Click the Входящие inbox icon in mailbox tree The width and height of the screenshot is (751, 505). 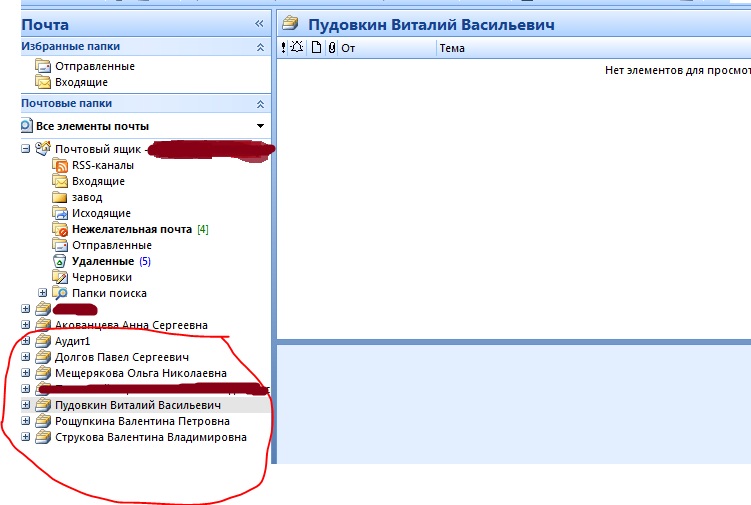pyautogui.click(x=60, y=181)
